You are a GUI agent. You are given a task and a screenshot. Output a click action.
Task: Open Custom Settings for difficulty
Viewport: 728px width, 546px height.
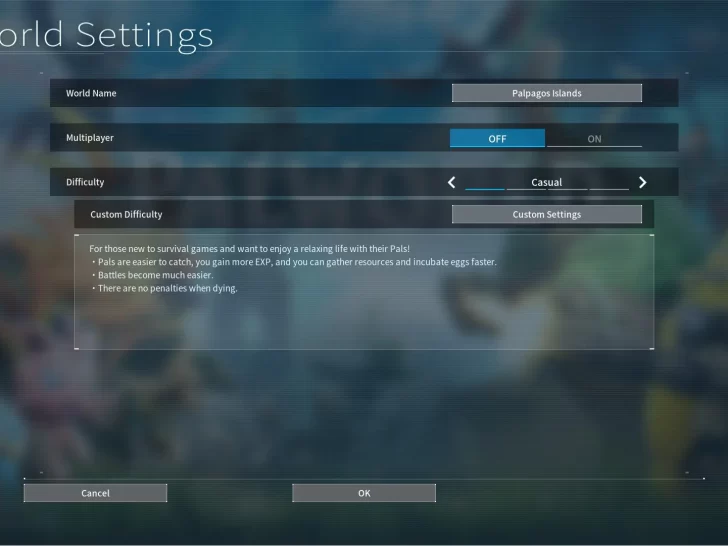point(546,214)
